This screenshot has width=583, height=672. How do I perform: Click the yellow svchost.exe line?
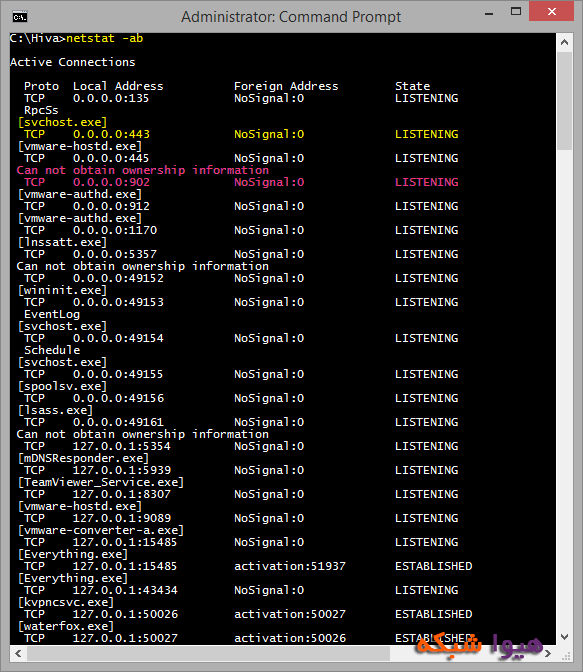pos(63,122)
